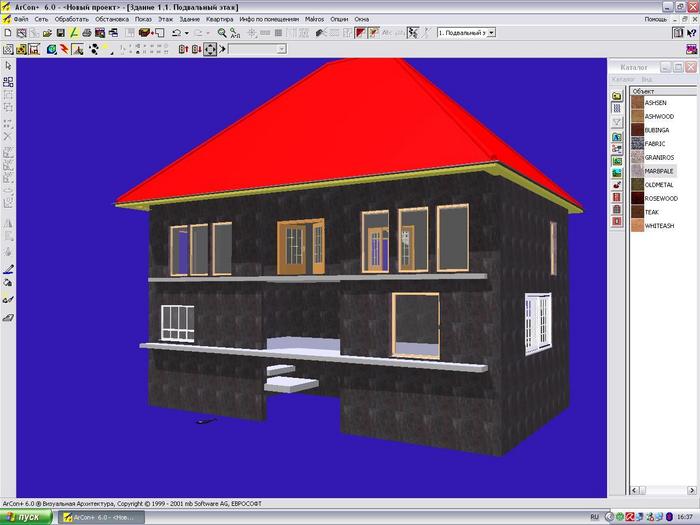Click the move-all-directions arrows icon
700x525 pixels.
pos(210,48)
